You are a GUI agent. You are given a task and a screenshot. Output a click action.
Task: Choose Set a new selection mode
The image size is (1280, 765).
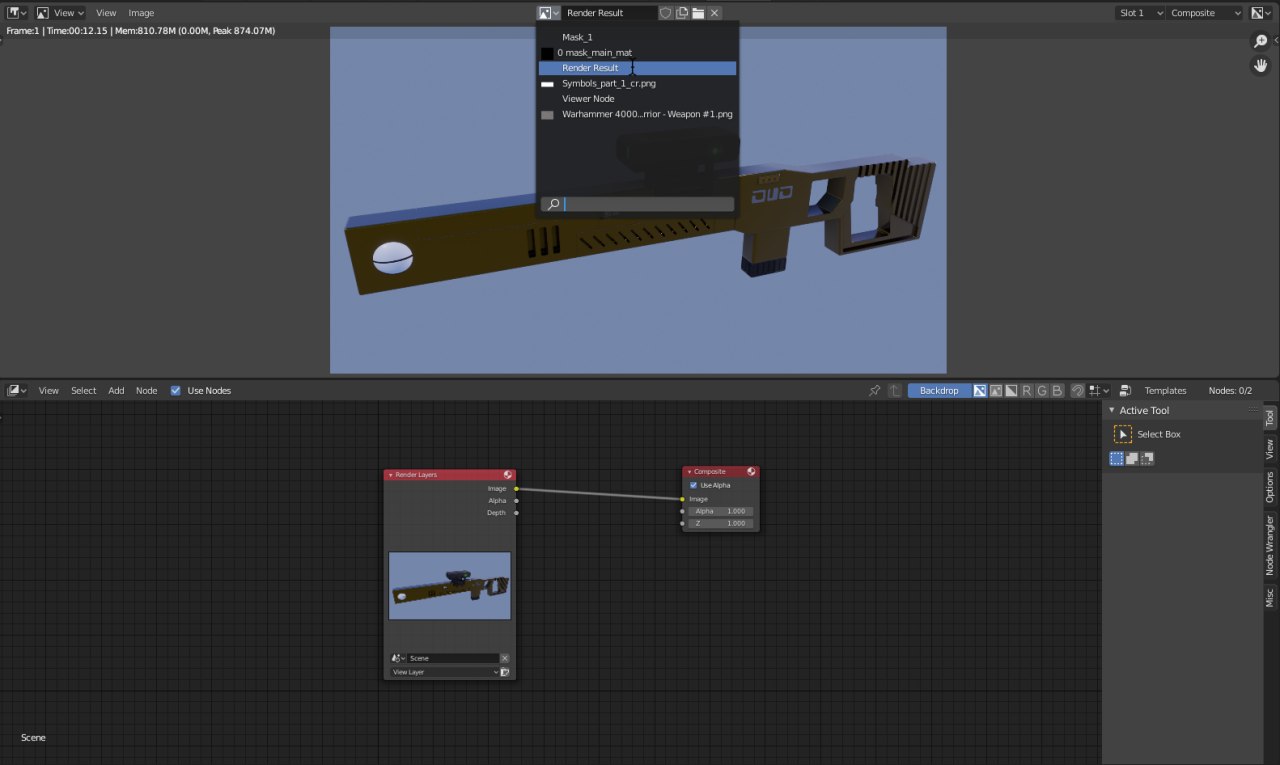click(1117, 459)
